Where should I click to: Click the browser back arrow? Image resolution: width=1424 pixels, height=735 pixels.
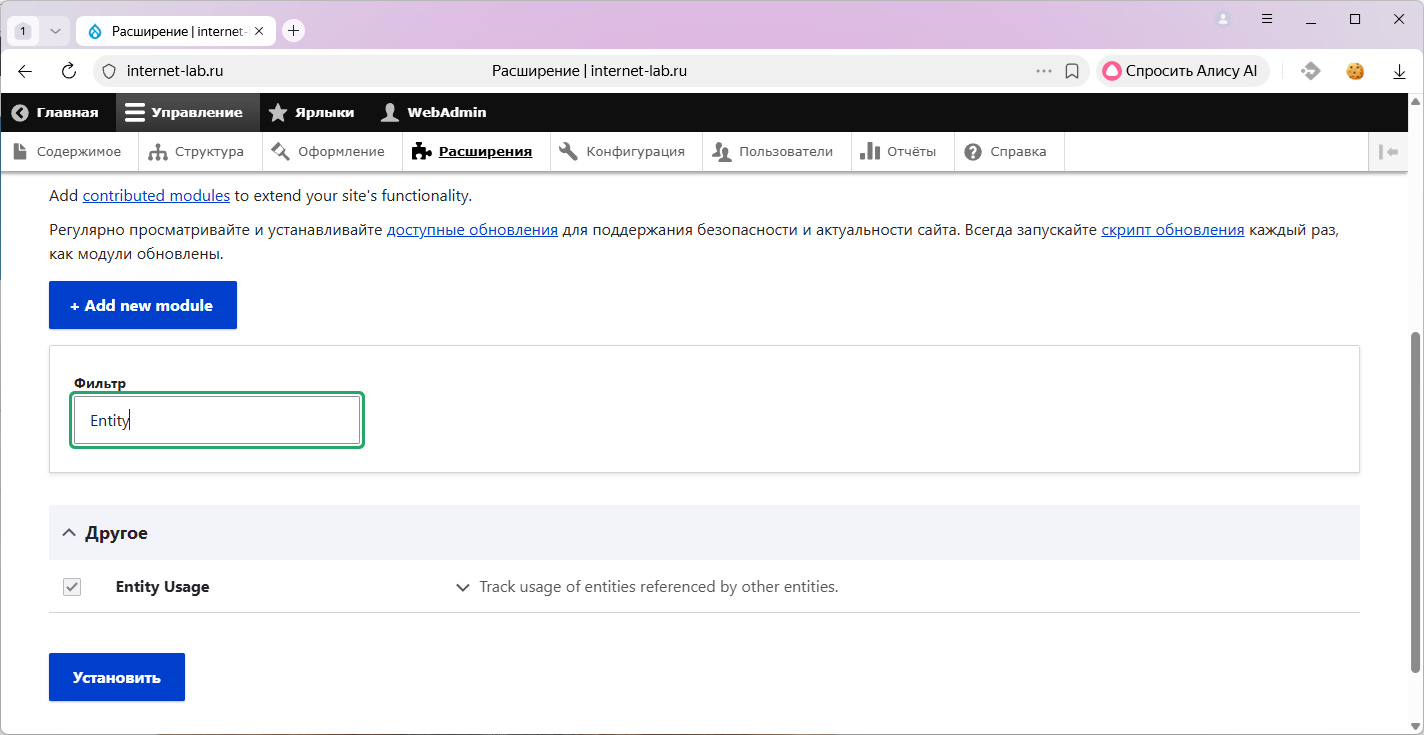(25, 71)
